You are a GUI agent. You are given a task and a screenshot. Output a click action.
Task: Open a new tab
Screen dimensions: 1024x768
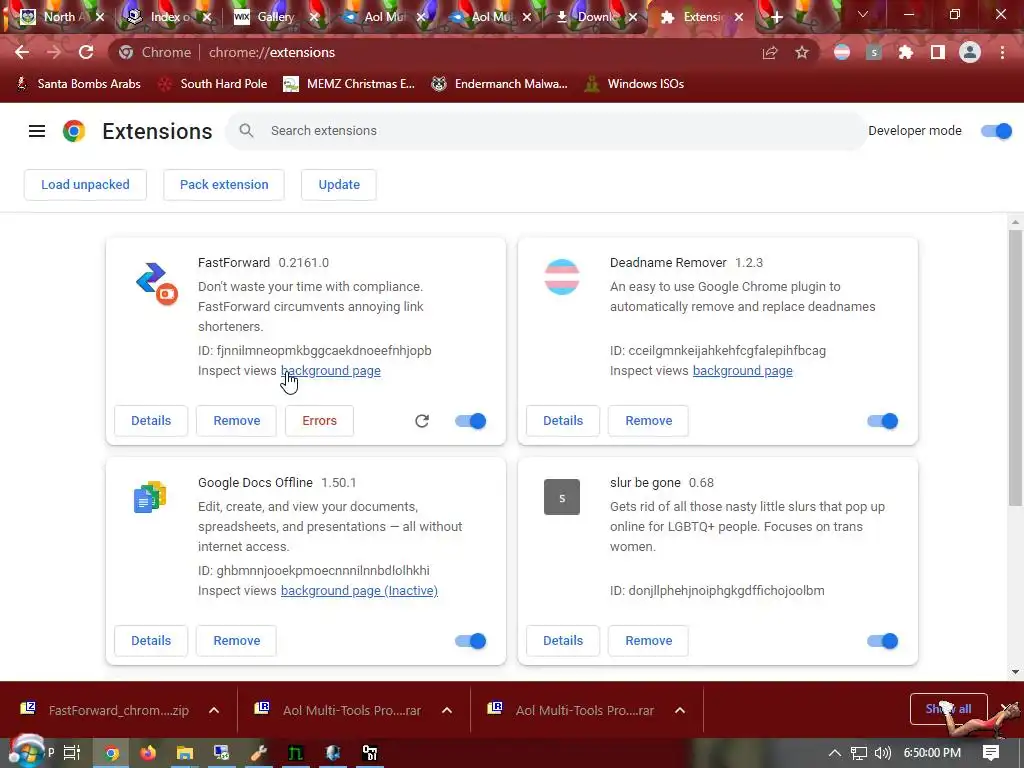(x=776, y=18)
